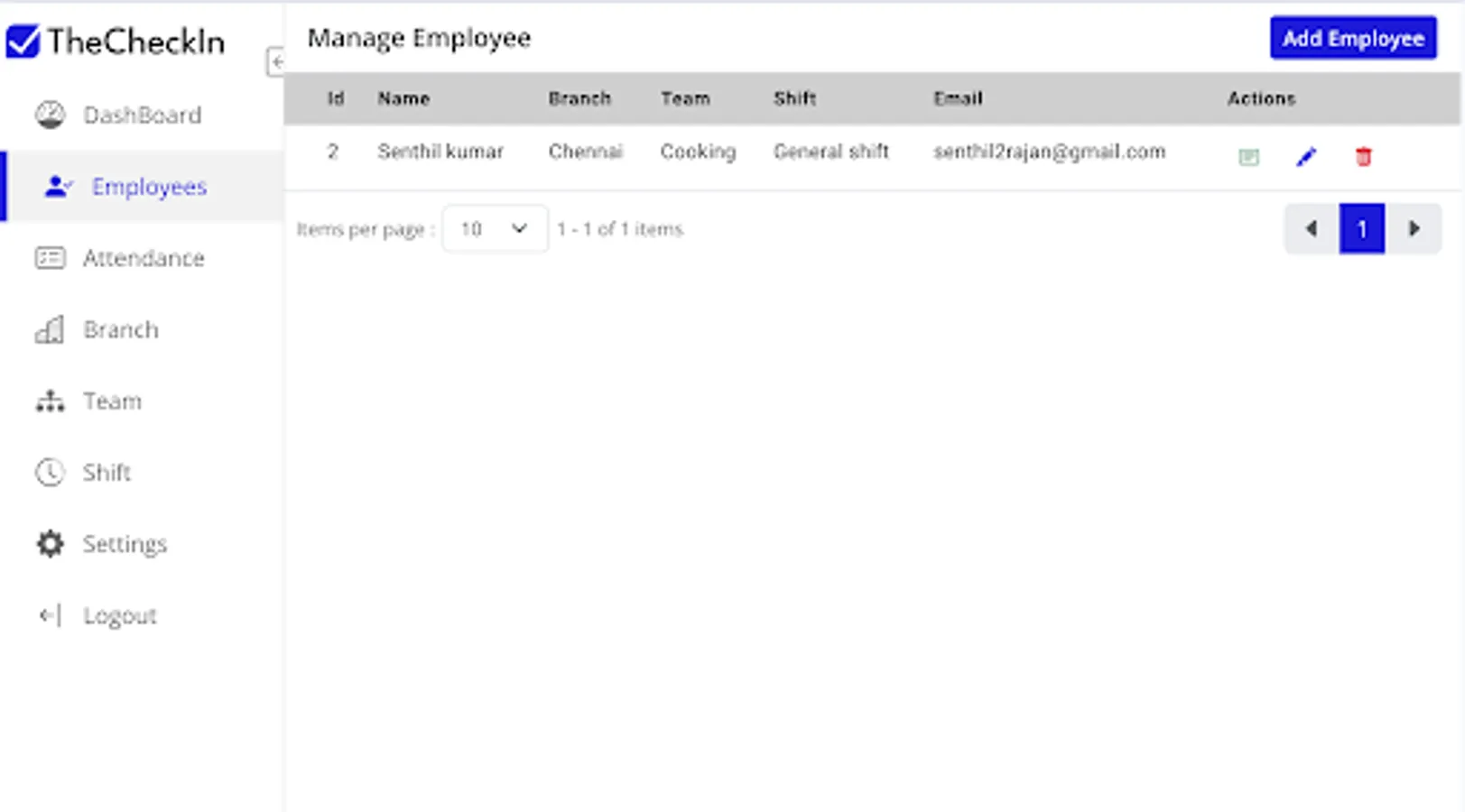Open the Shift clock icon

tap(50, 472)
